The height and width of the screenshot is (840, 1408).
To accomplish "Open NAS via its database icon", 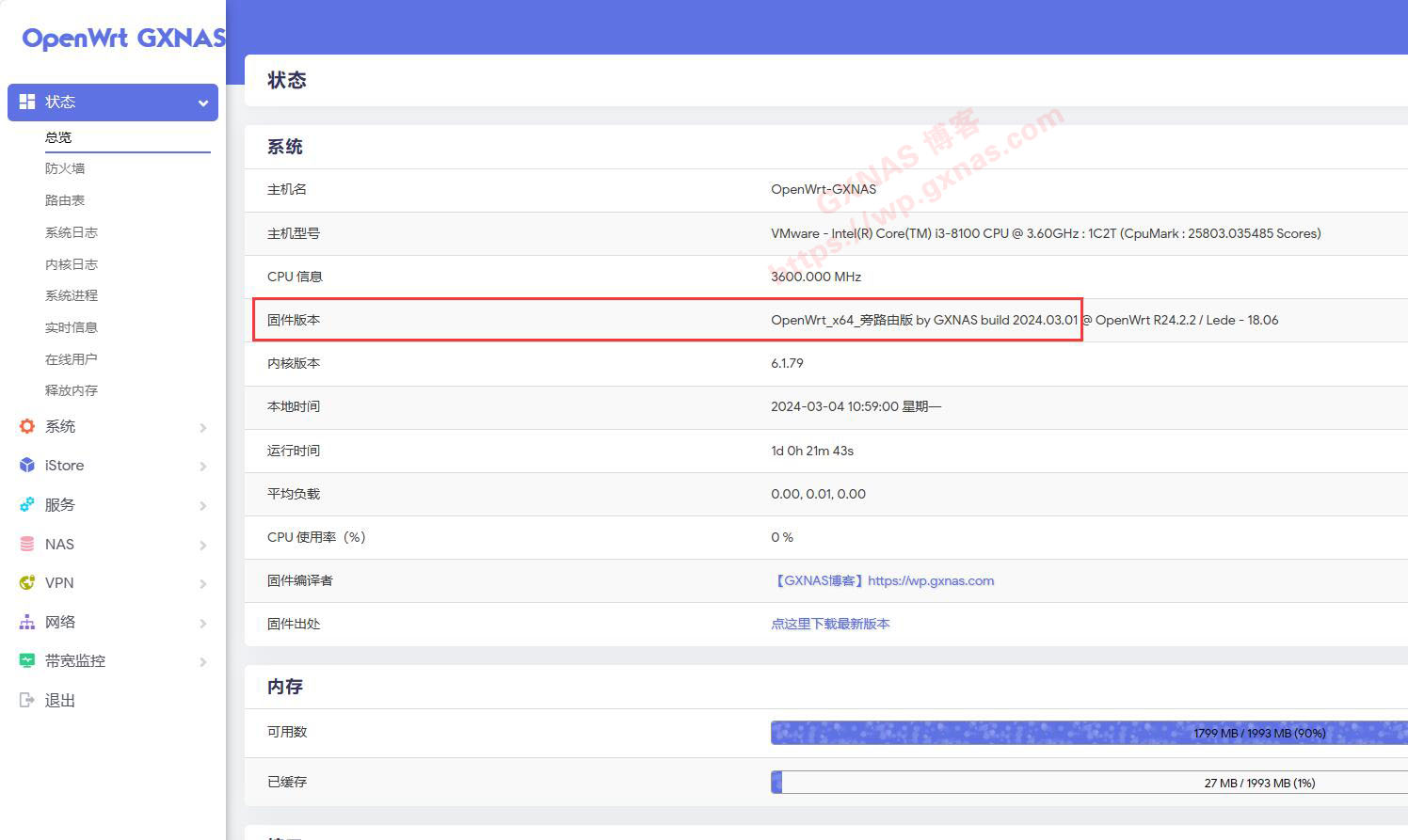I will click(x=26, y=544).
